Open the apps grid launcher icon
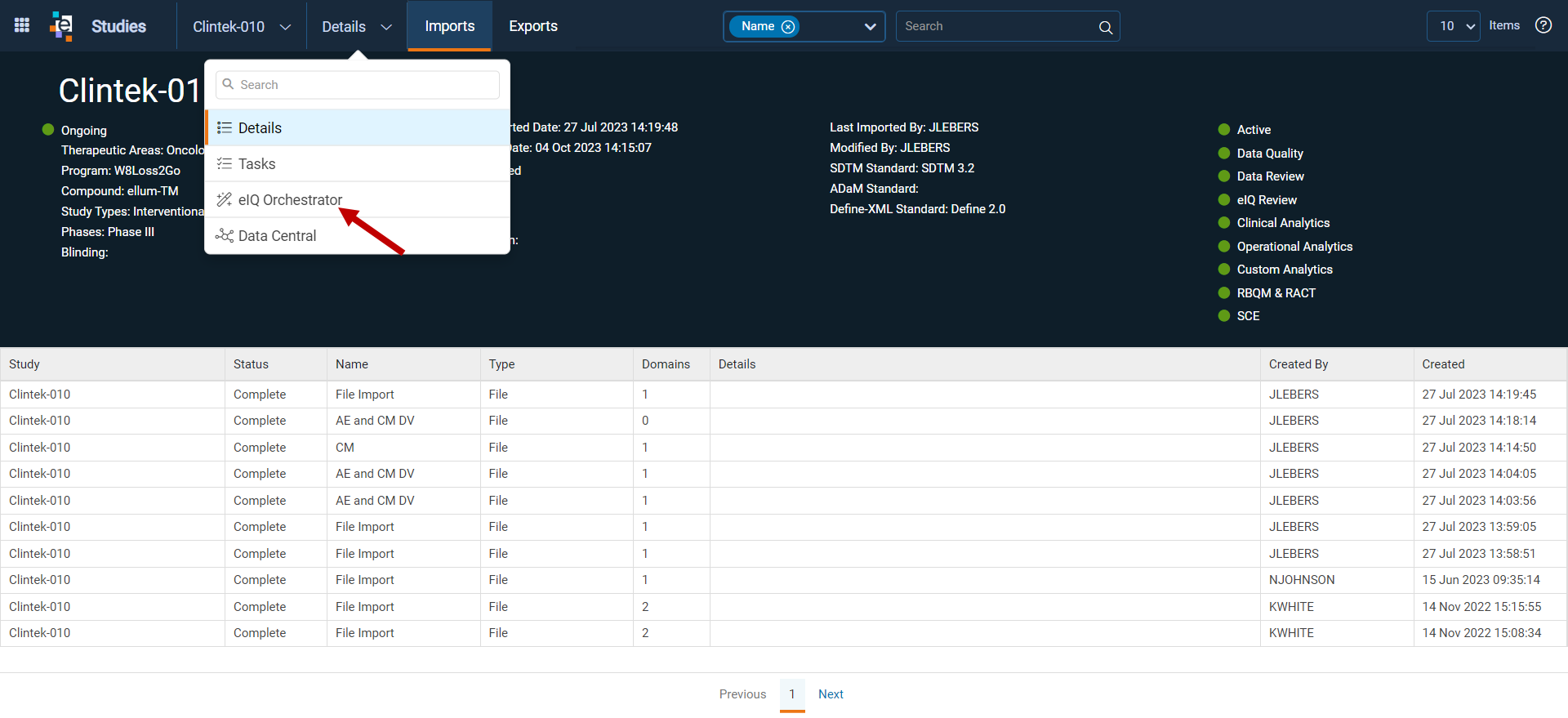Image resolution: width=1568 pixels, height=718 pixels. pos(22,25)
